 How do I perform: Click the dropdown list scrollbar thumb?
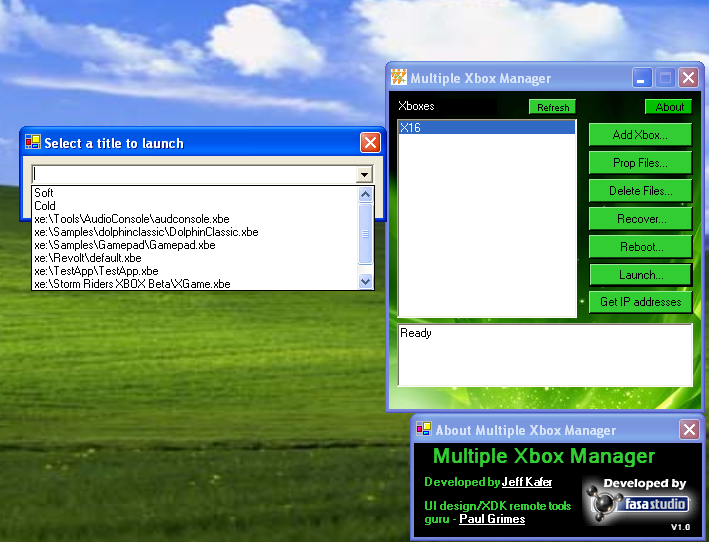click(365, 234)
